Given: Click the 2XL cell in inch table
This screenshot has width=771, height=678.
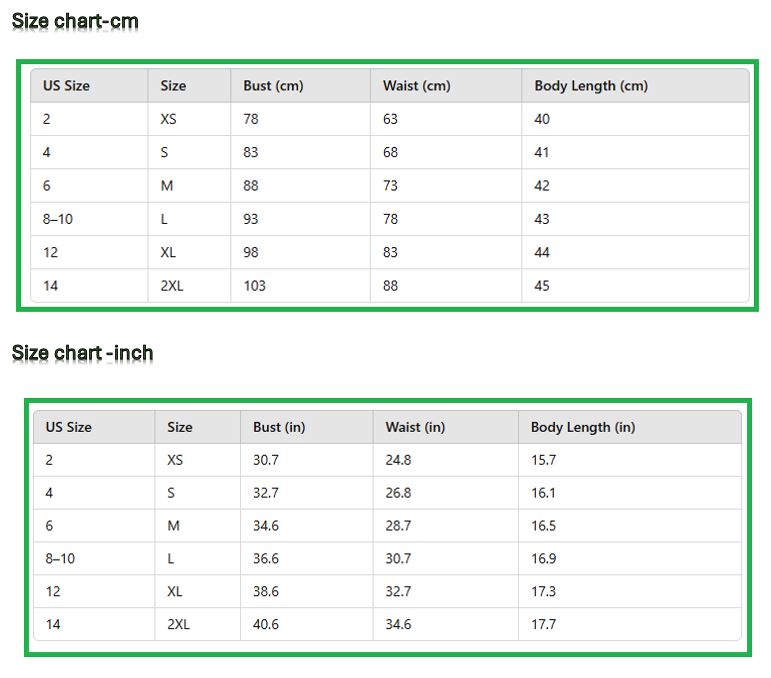Looking at the screenshot, I should pos(179,624).
